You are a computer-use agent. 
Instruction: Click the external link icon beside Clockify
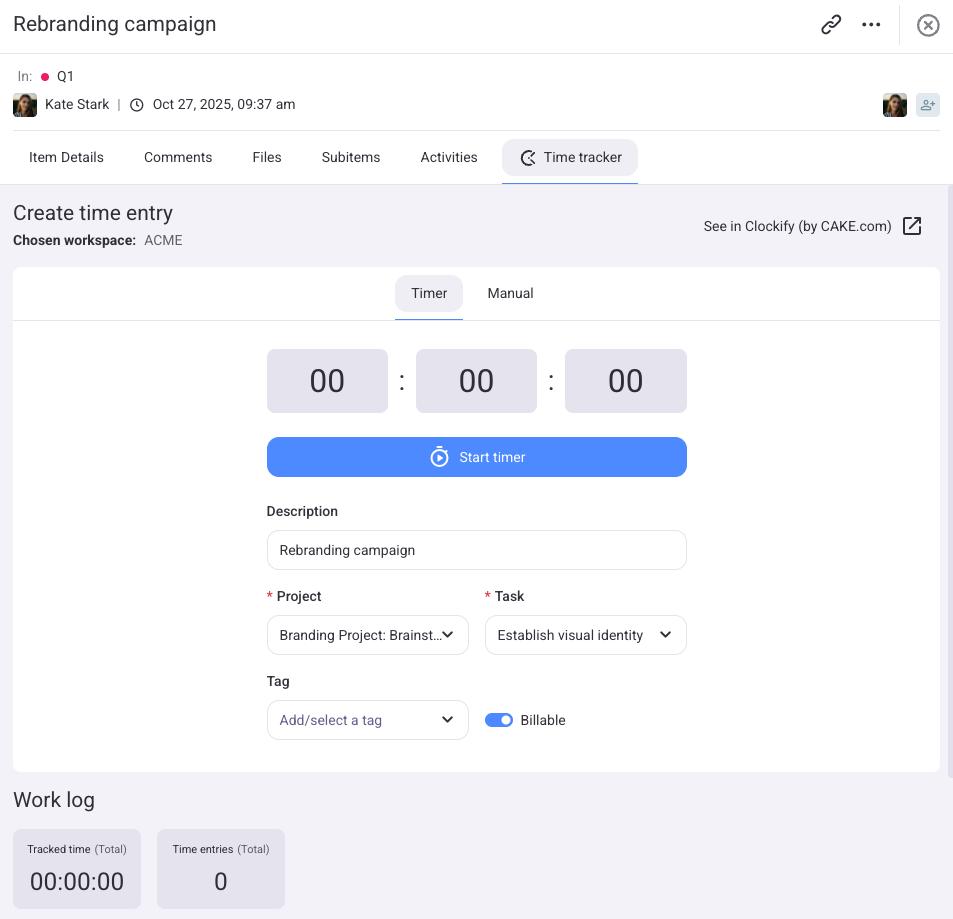coord(912,226)
